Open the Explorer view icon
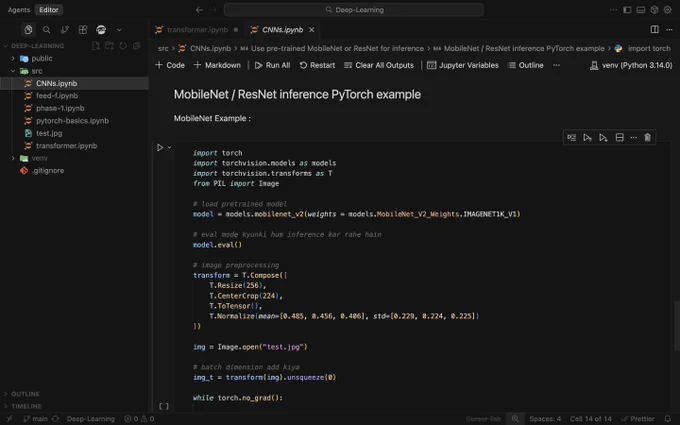This screenshot has width=680, height=425. [28, 29]
